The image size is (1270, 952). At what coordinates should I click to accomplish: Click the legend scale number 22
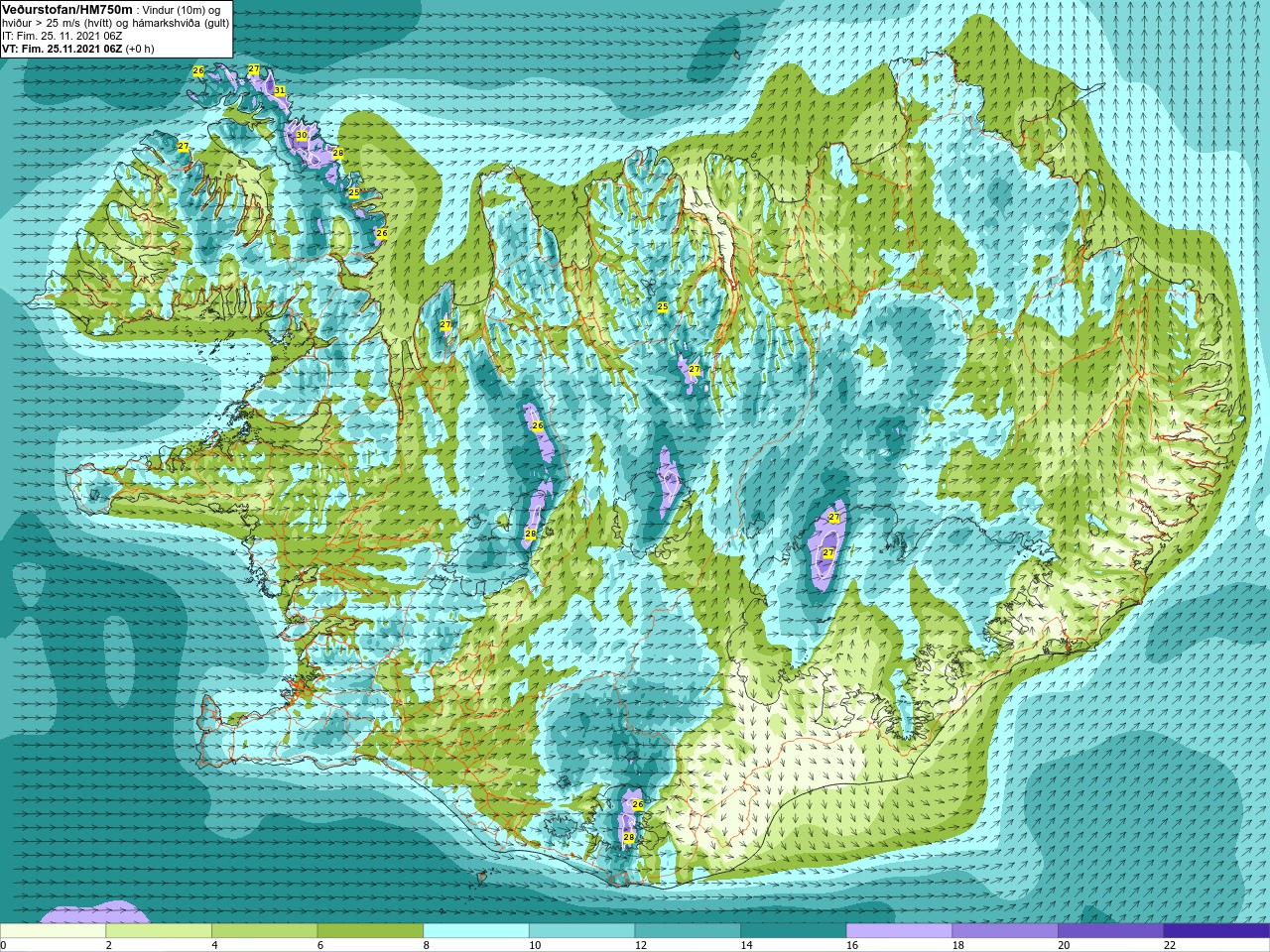(x=1170, y=945)
